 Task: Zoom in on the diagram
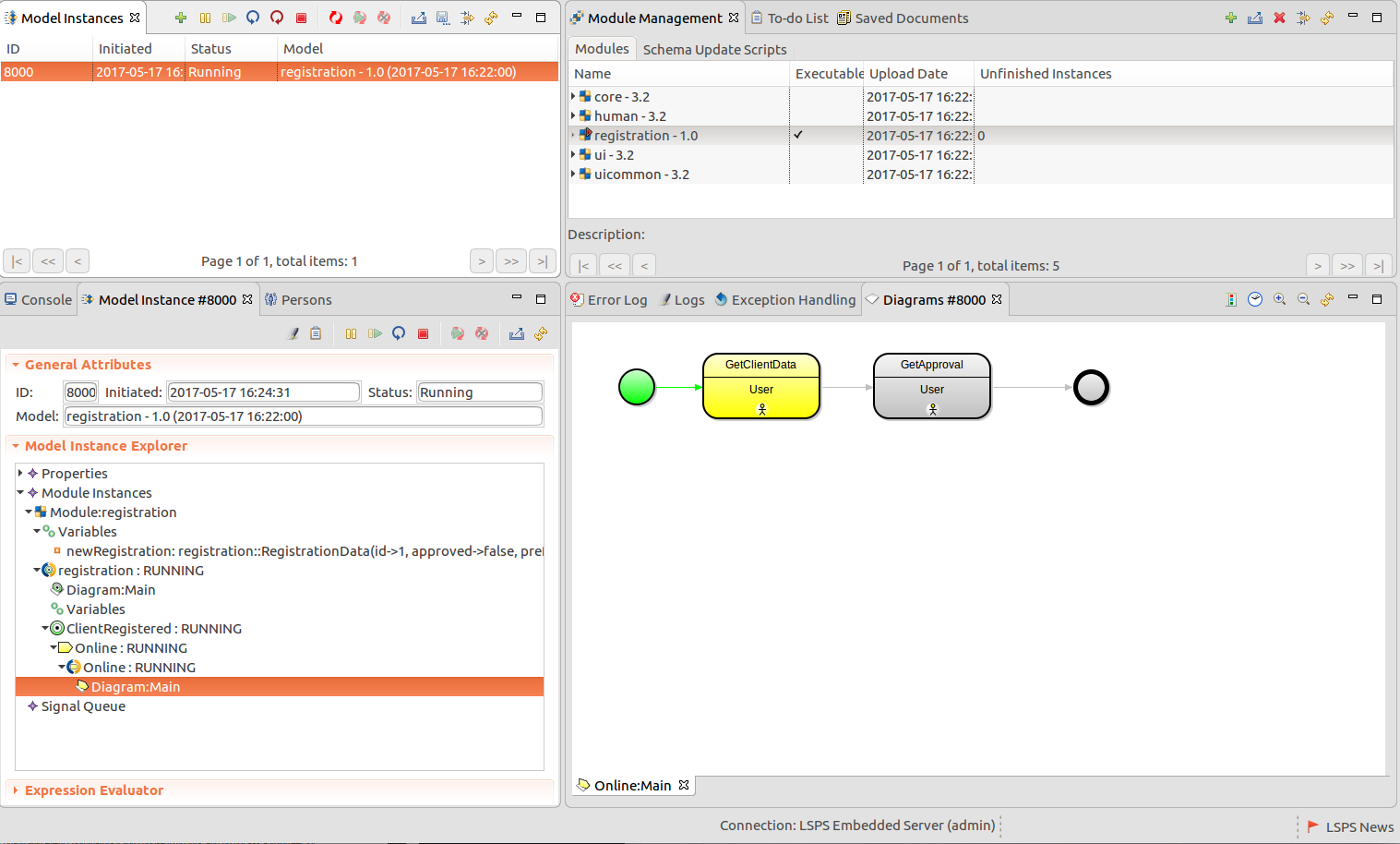pyautogui.click(x=1279, y=299)
